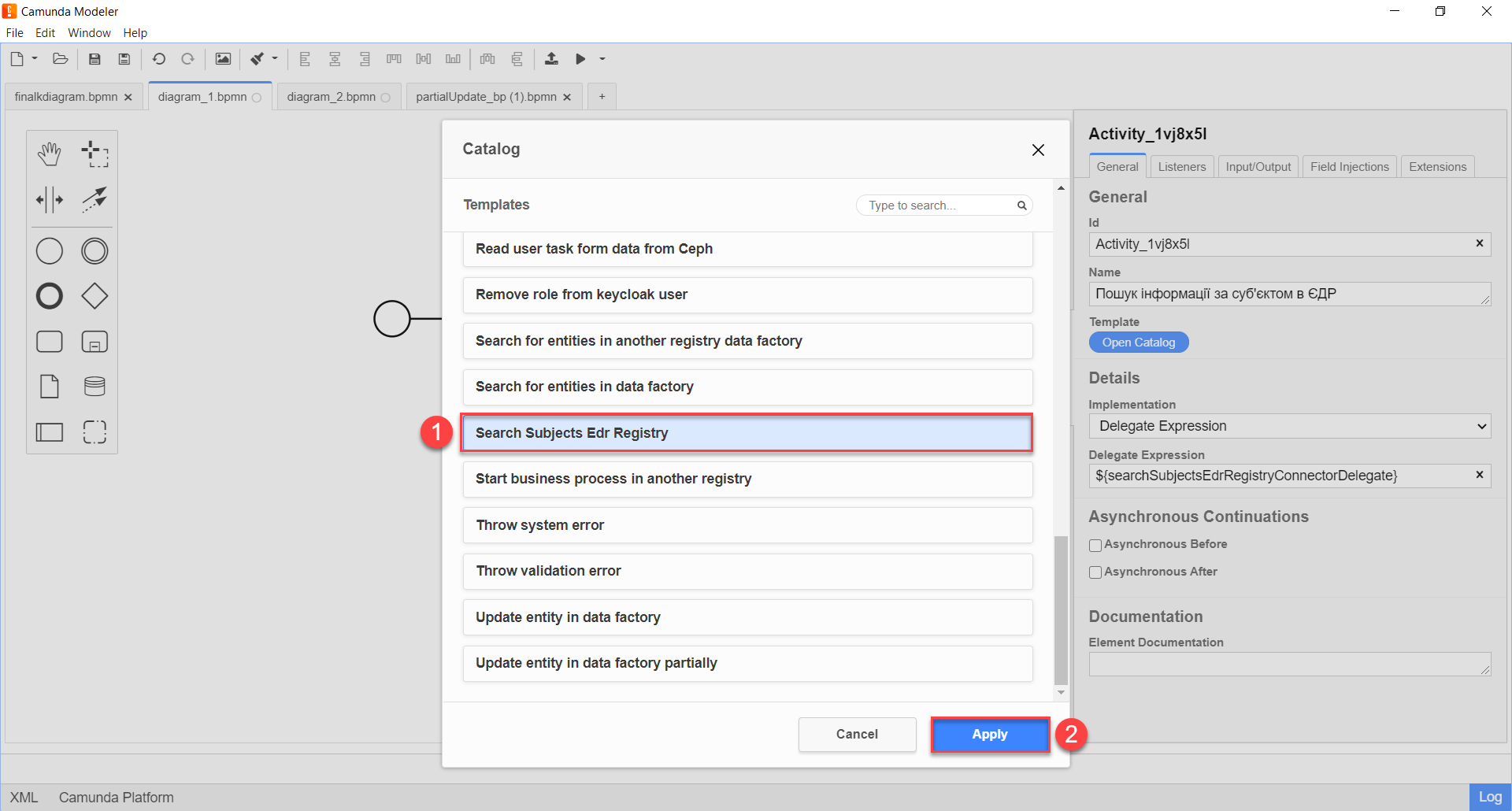Open the Listeners properties tab
Image resolution: width=1512 pixels, height=811 pixels.
(1181, 167)
